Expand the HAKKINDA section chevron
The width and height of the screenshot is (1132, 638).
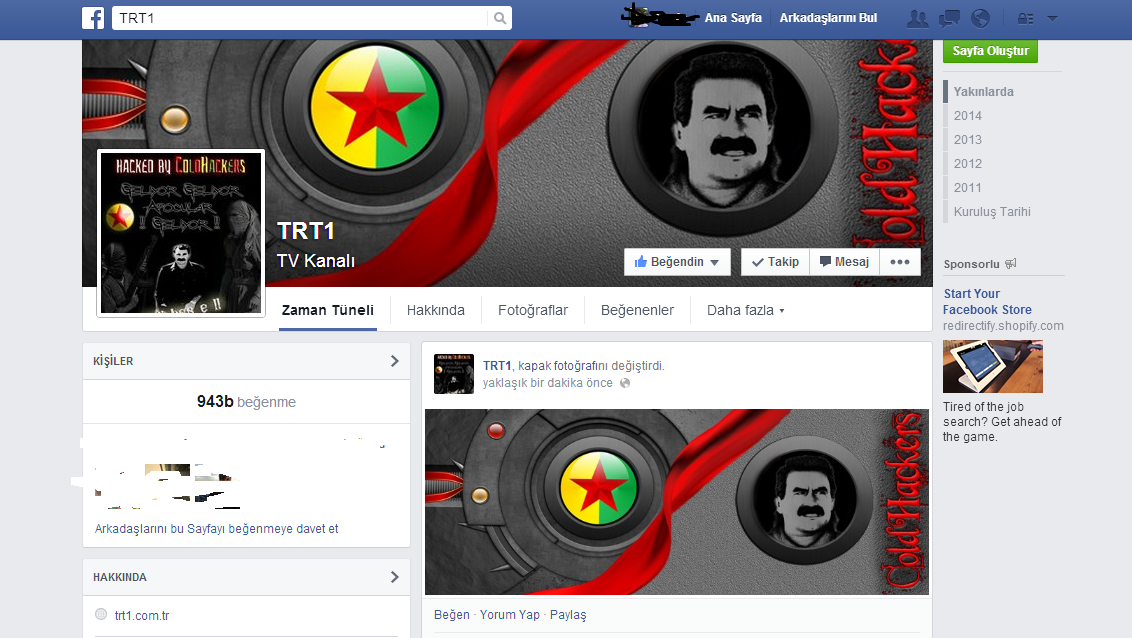coord(394,577)
